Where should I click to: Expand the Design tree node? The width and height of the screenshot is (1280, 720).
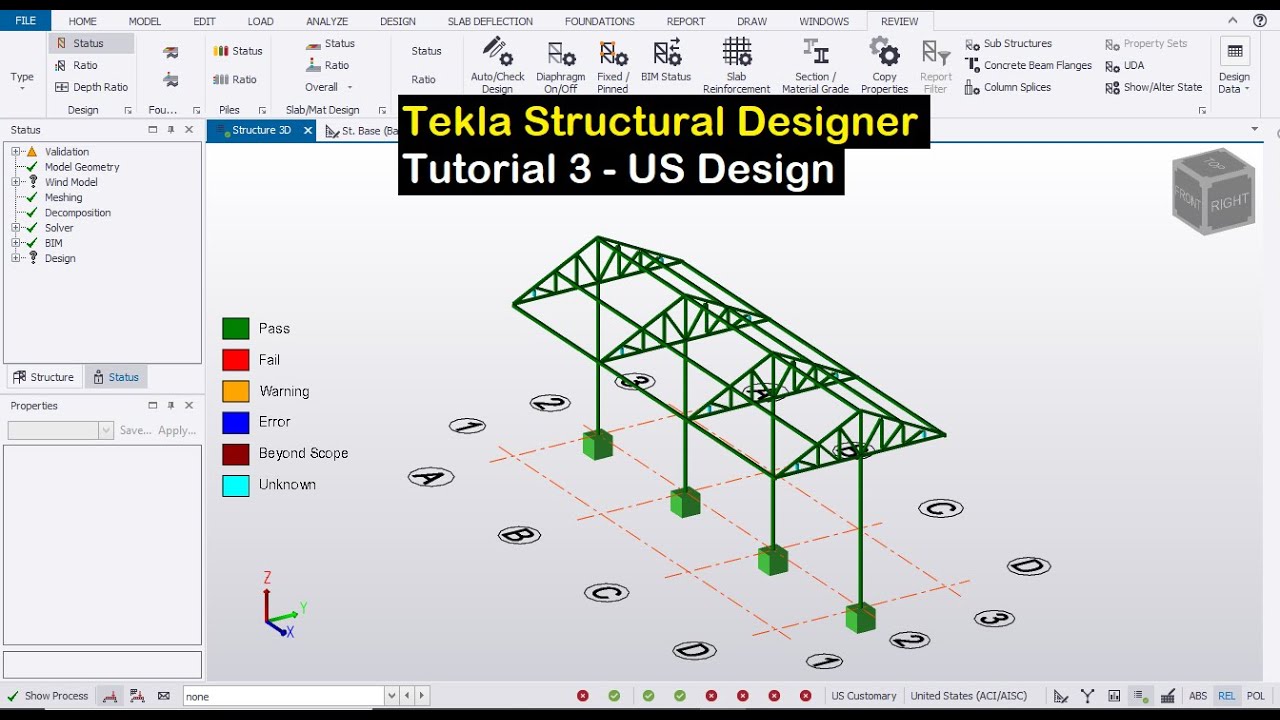tap(16, 258)
